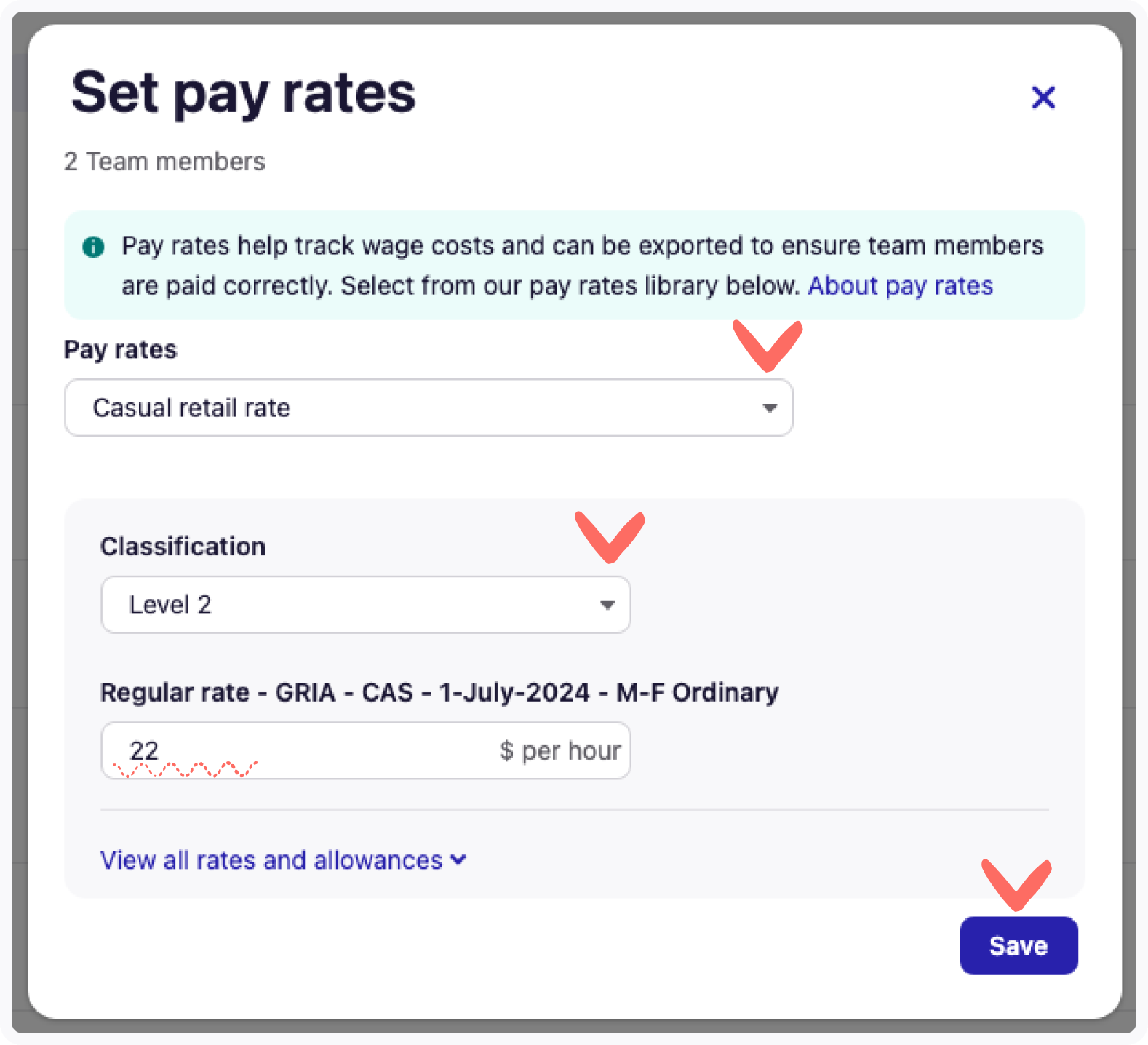Click chevron beside View all rates
The width and height of the screenshot is (1148, 1045).
click(x=458, y=859)
